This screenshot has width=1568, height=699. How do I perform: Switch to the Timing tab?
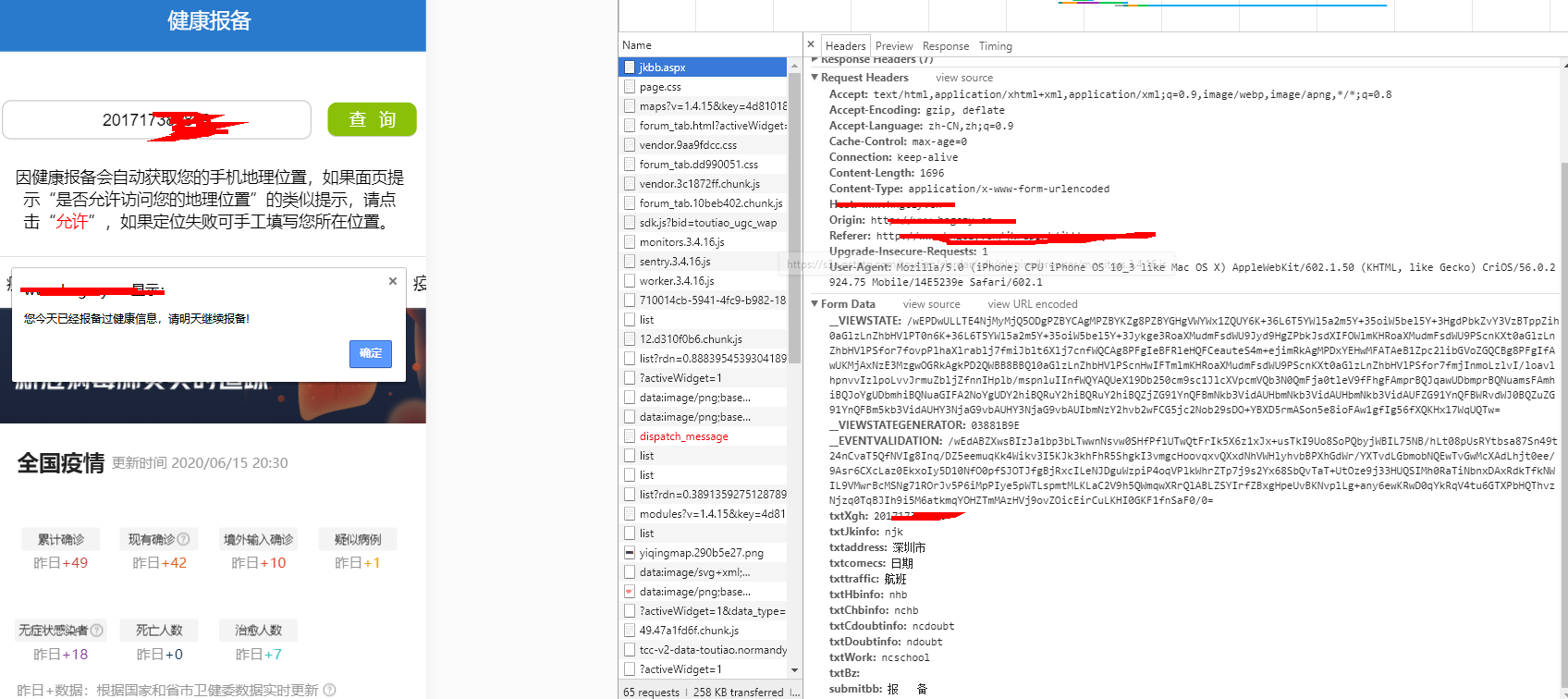click(996, 46)
